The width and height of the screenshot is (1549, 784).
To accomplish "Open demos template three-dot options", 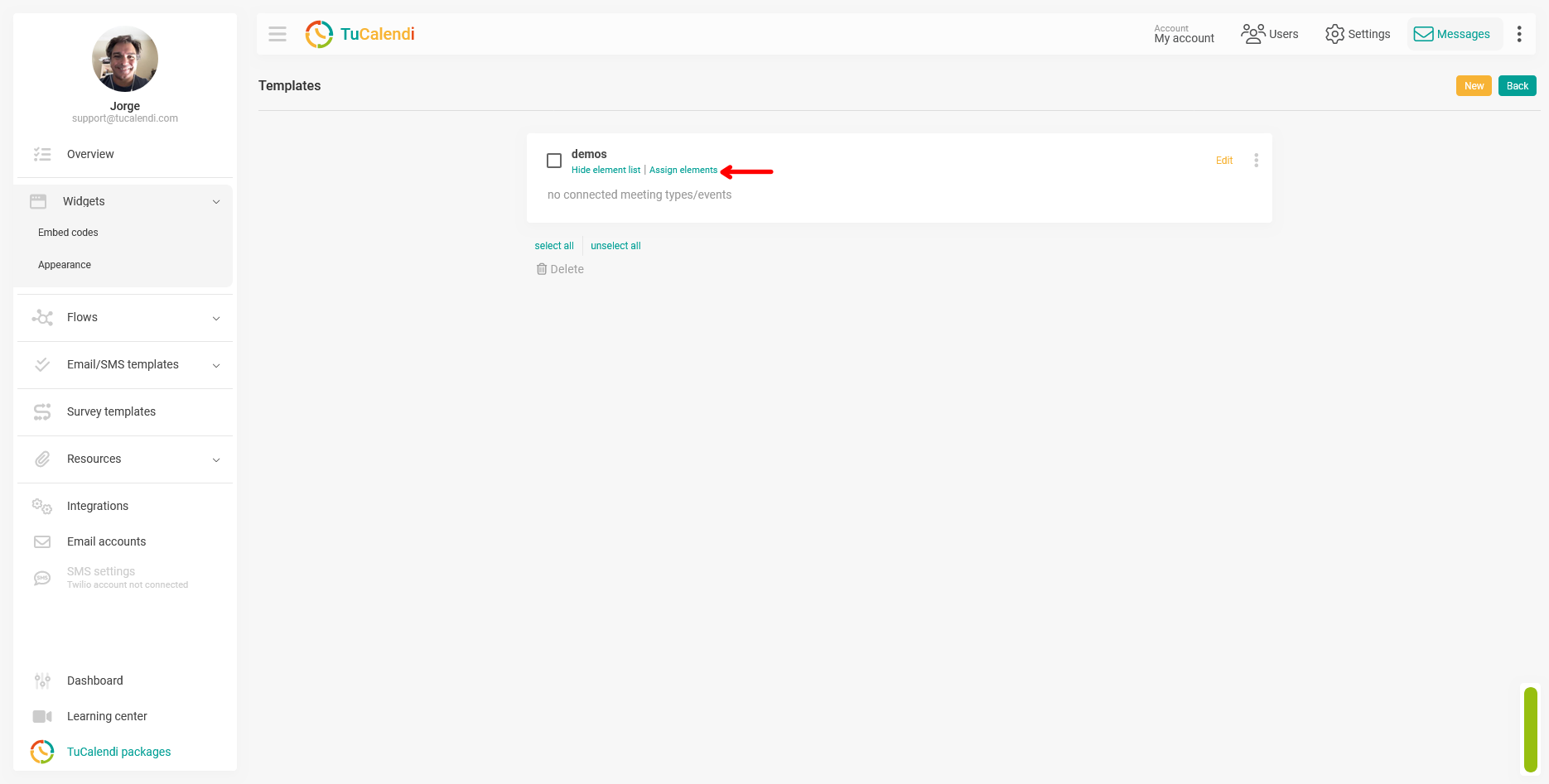I will click(1256, 161).
